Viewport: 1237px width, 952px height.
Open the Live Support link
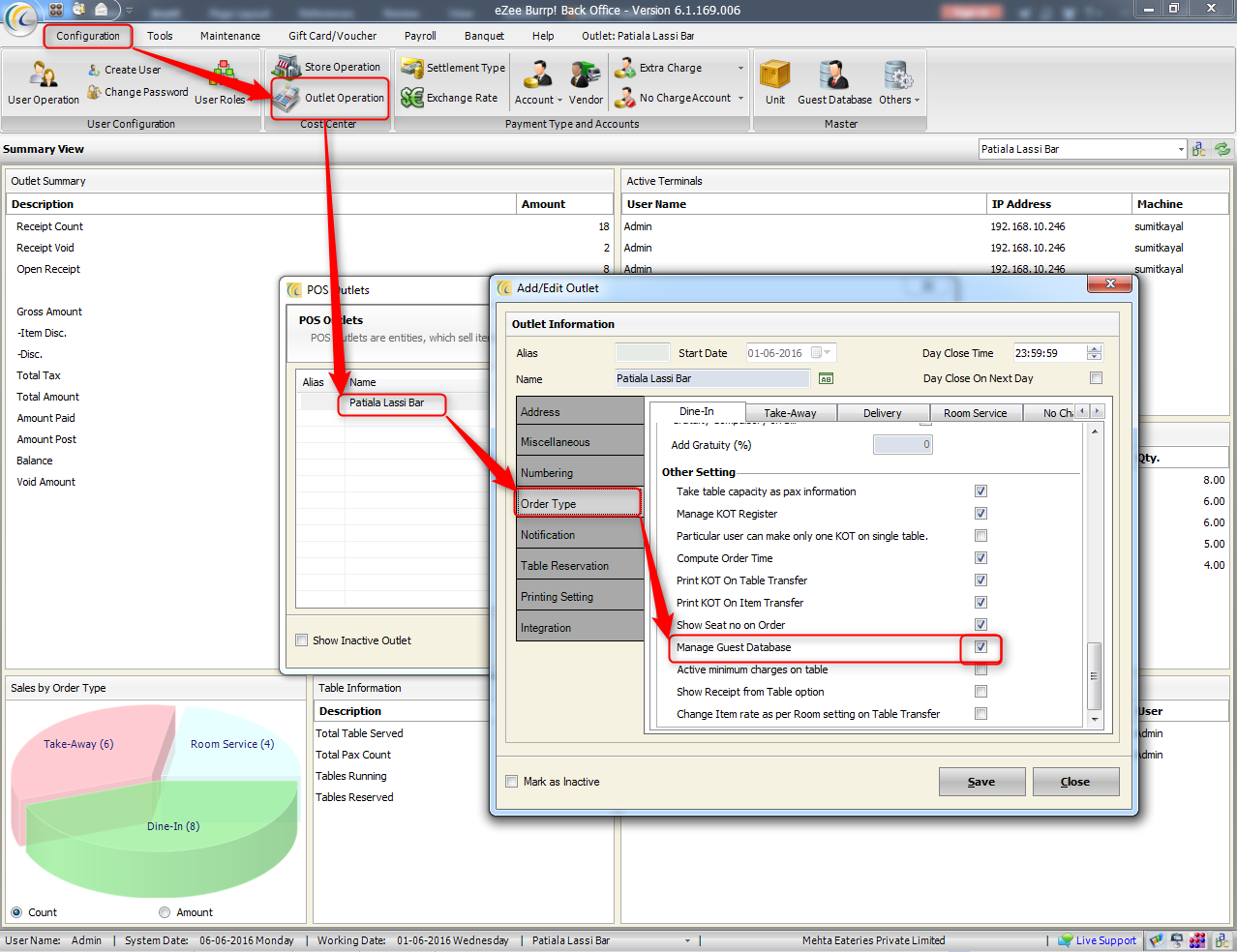click(1106, 940)
